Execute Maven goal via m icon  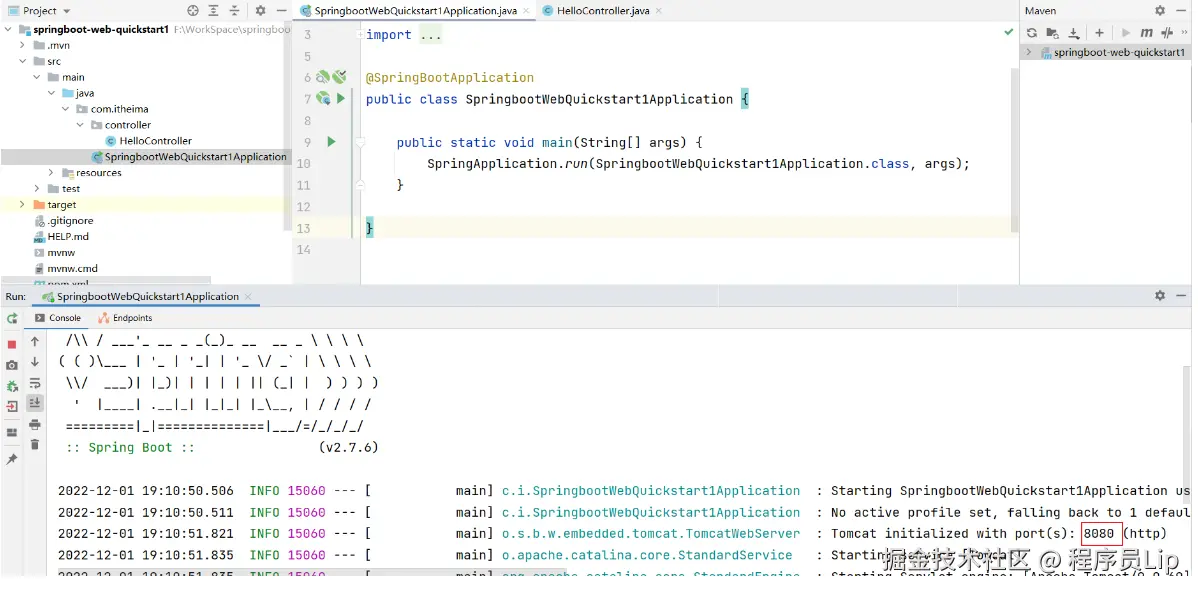1146,33
